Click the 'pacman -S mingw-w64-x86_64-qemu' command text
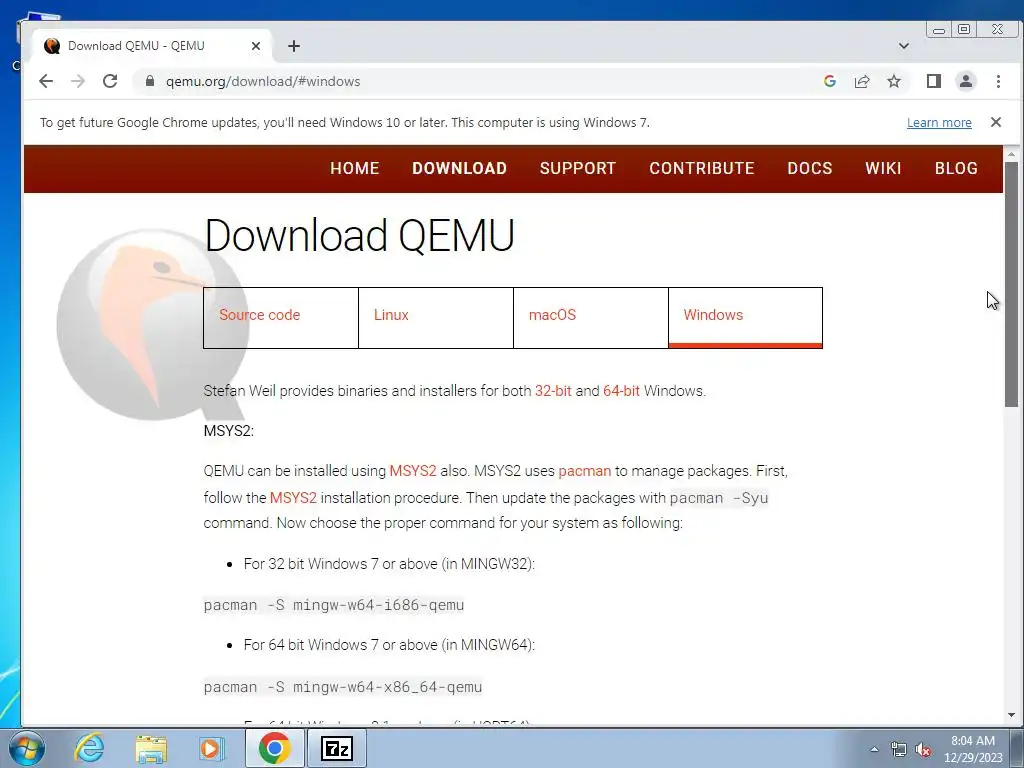The image size is (1024, 768). [343, 687]
